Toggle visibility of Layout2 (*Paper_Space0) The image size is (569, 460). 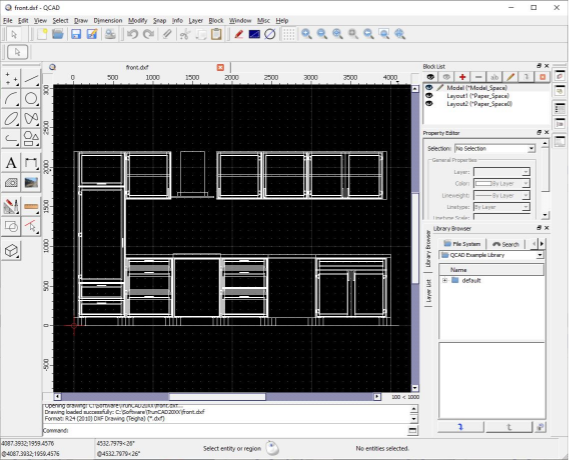click(x=429, y=104)
